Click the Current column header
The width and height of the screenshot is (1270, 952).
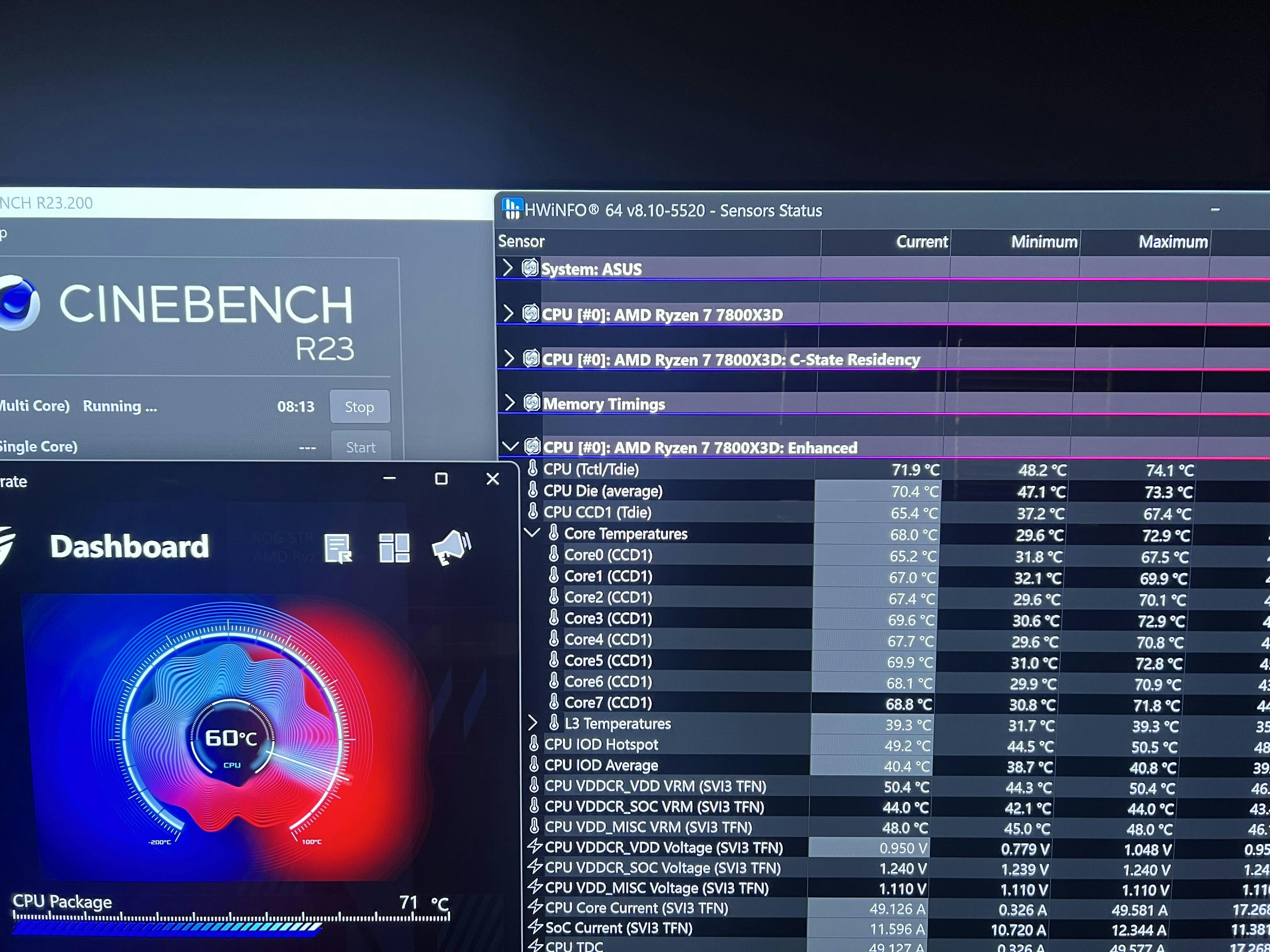922,241
